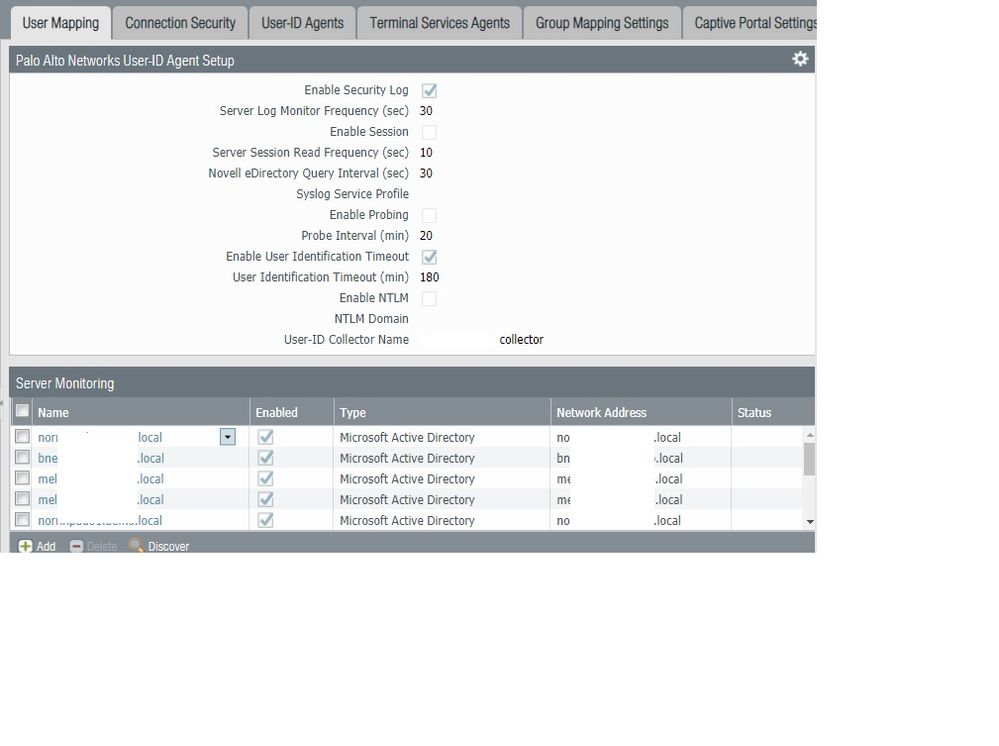Switch to the User Mapping tab
Screen dimensions: 999x746
coord(61,23)
